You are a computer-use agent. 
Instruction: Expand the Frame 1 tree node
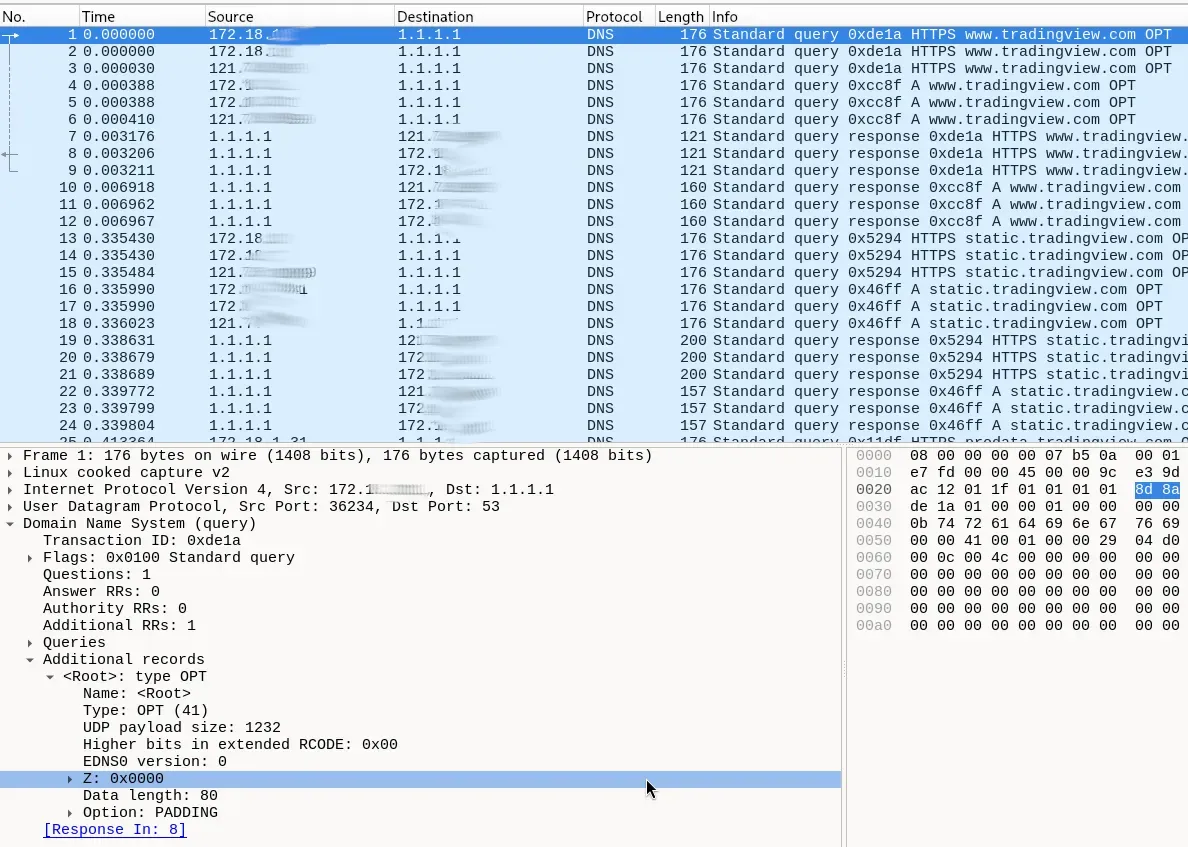coord(10,456)
